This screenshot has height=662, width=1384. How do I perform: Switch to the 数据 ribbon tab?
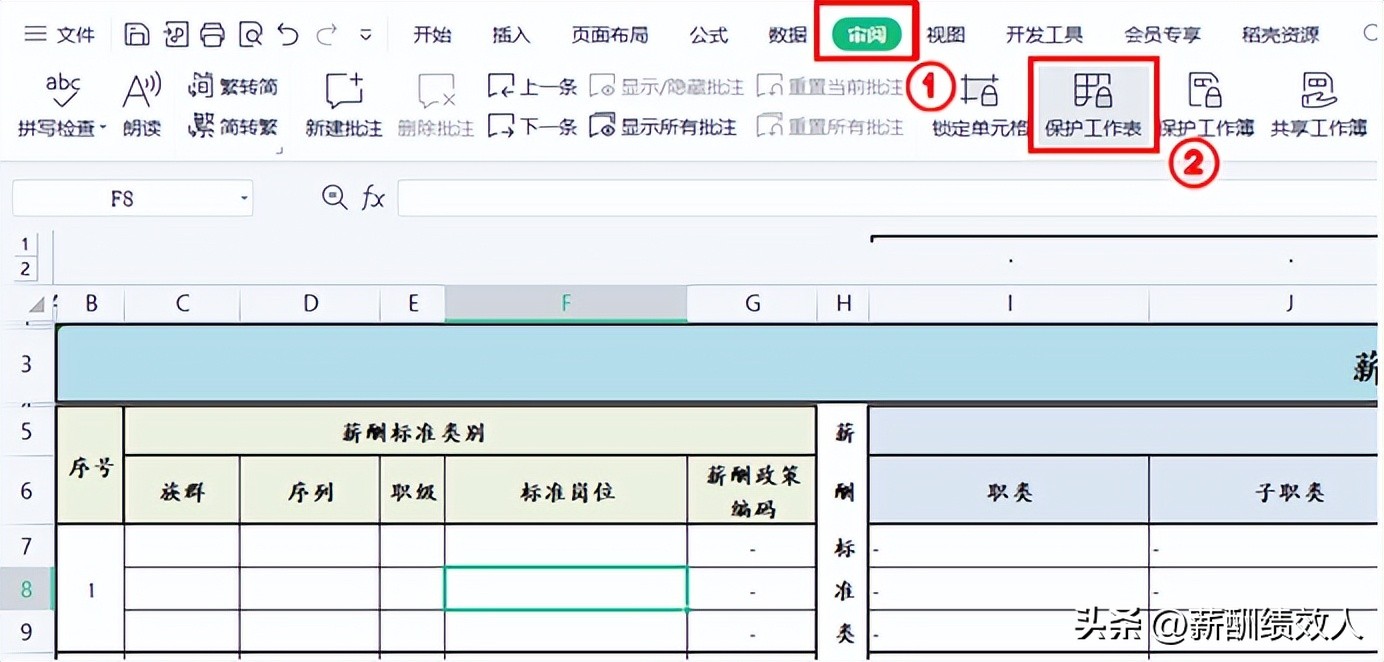[x=786, y=33]
